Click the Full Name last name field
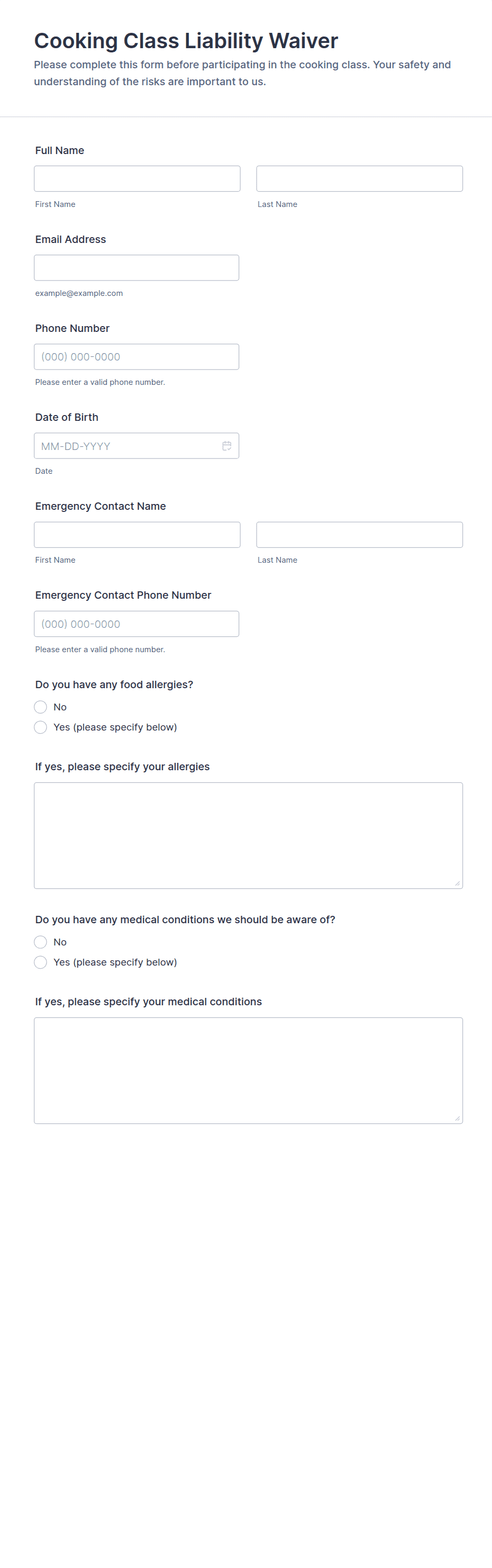Viewport: 492px width, 1568px height. coord(359,179)
